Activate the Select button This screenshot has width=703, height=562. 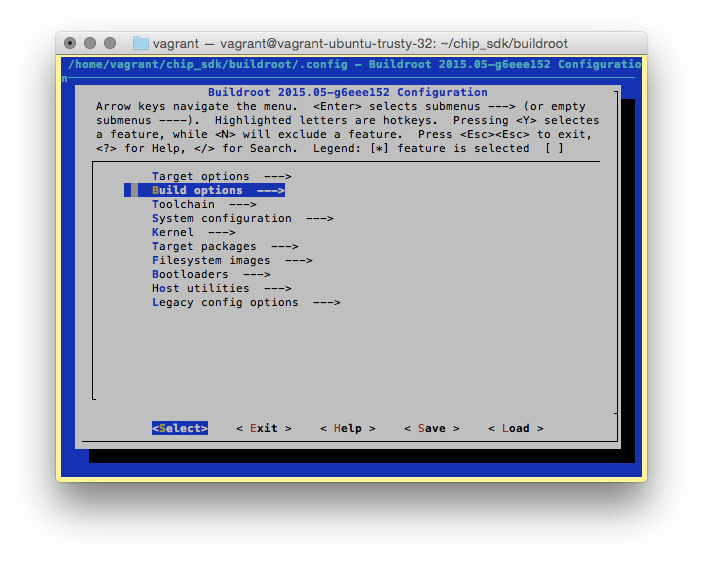pyautogui.click(x=180, y=428)
